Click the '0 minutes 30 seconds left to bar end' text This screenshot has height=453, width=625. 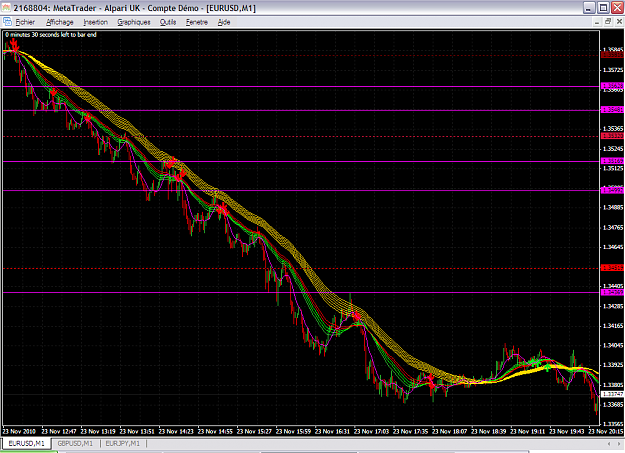(51, 35)
